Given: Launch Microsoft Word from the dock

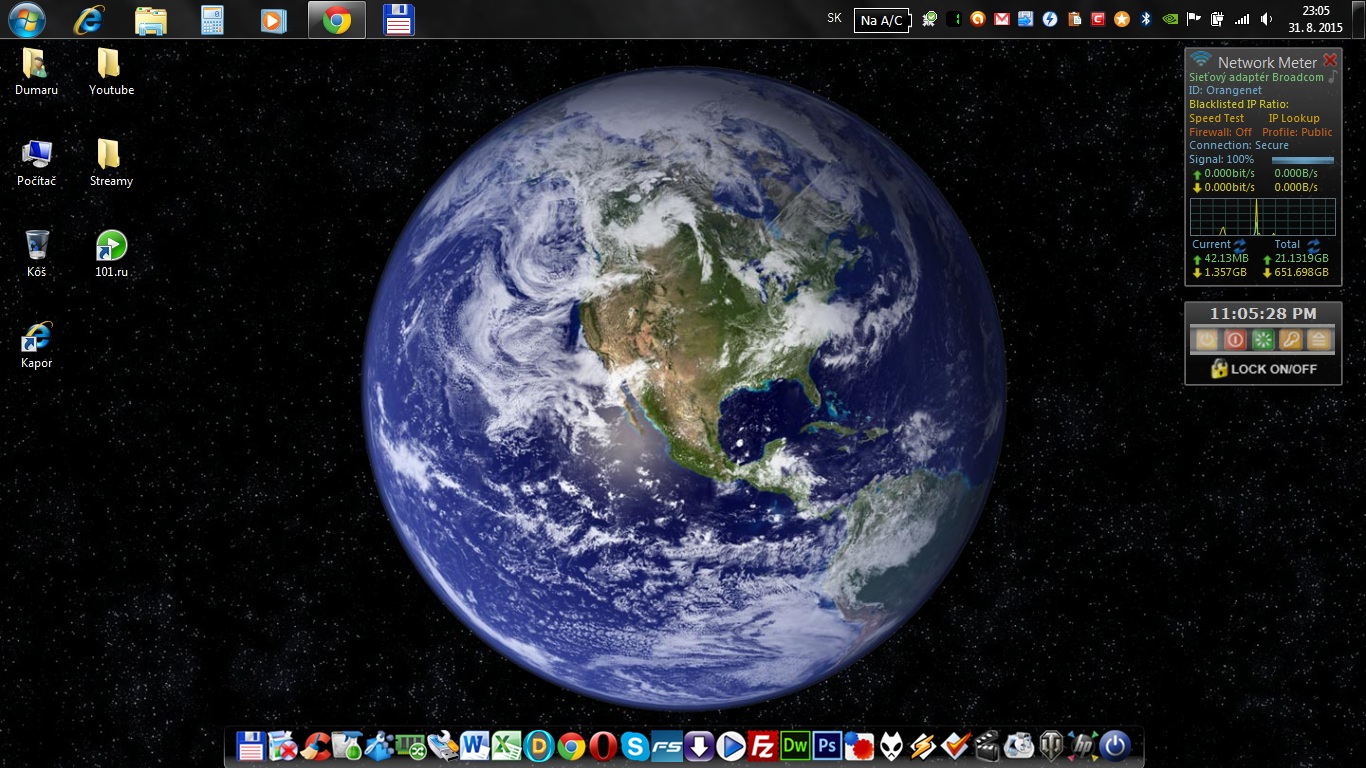Looking at the screenshot, I should 475,745.
